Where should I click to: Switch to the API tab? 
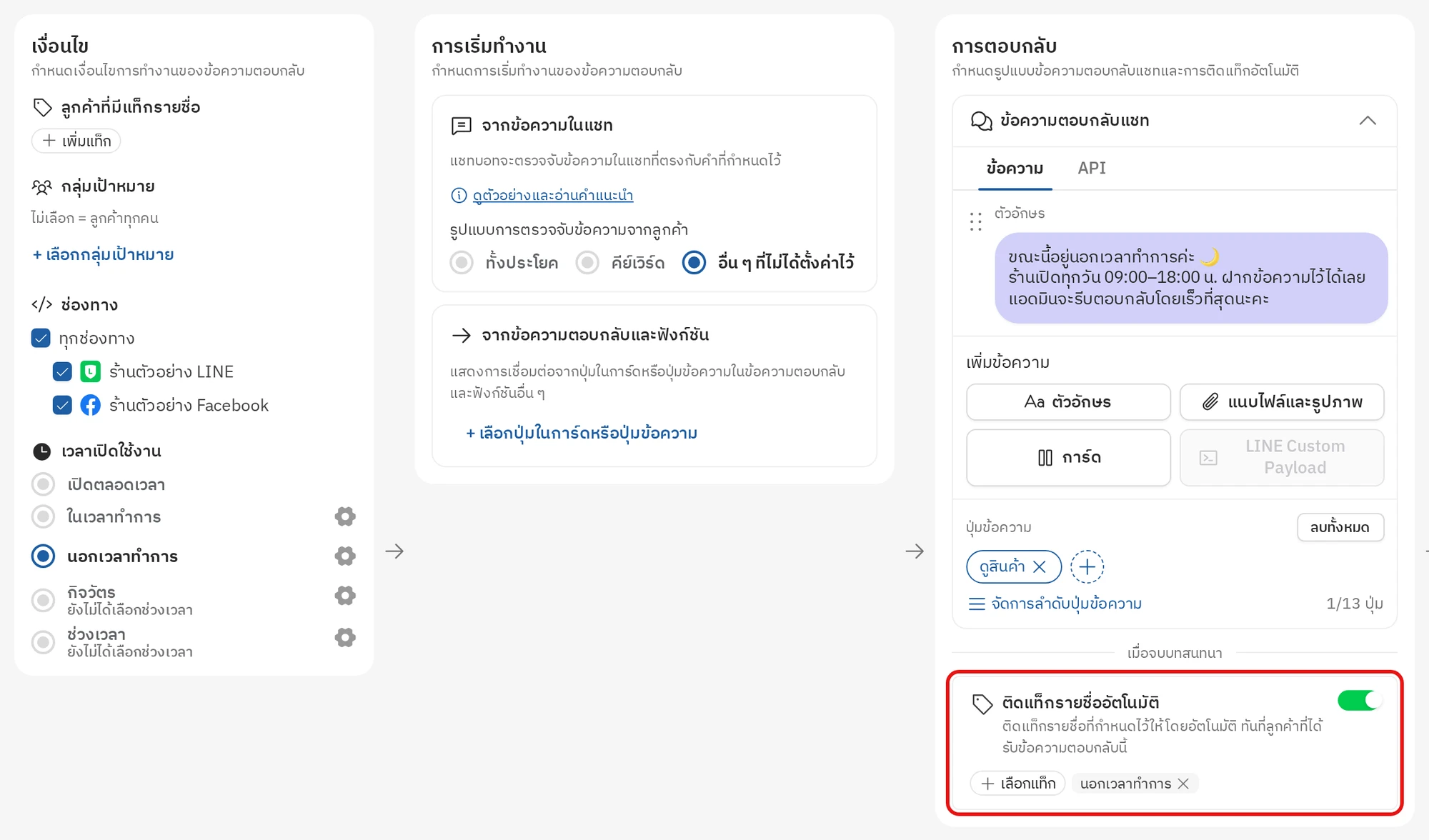point(1091,168)
